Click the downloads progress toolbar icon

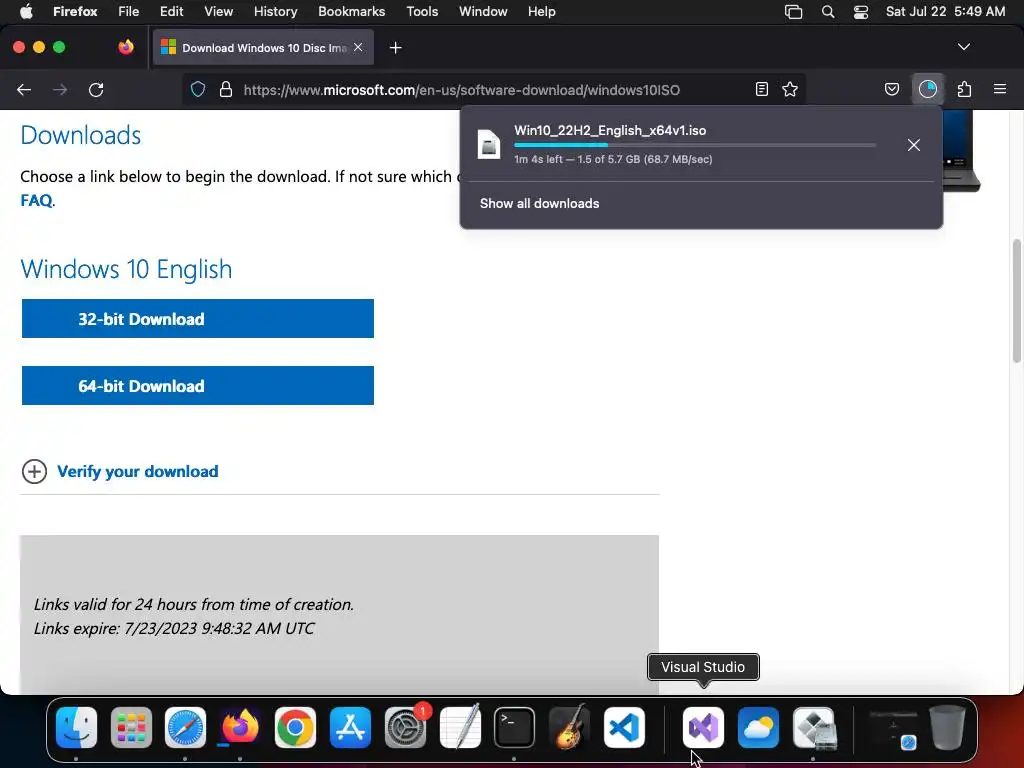[x=928, y=89]
